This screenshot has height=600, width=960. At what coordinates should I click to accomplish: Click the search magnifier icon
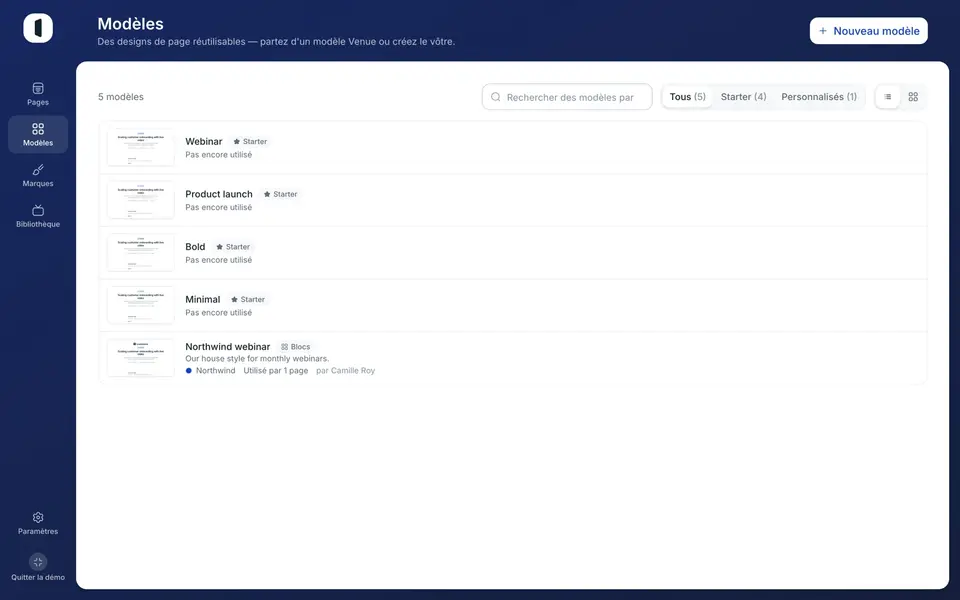click(x=495, y=97)
